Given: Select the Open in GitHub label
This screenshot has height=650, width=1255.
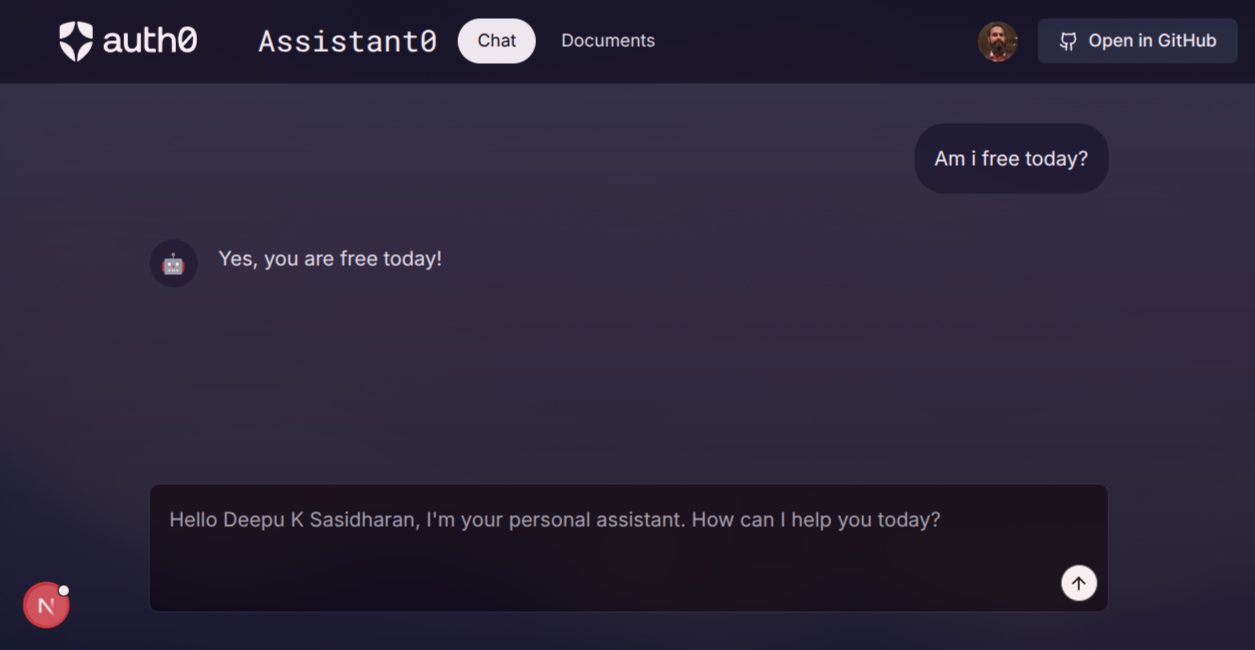Looking at the screenshot, I should click(1152, 41).
